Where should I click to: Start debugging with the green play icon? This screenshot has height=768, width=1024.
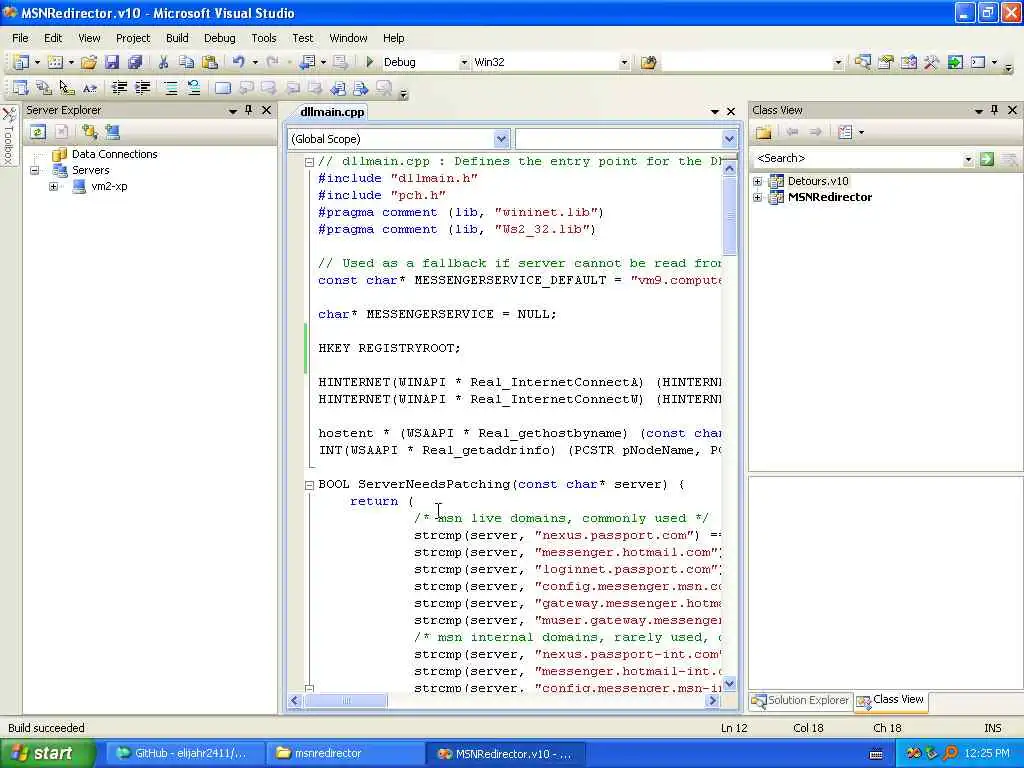[x=370, y=62]
